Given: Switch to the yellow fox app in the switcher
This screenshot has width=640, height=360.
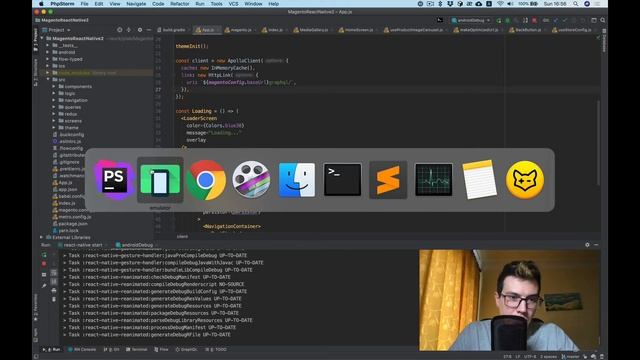Looking at the screenshot, I should pyautogui.click(x=525, y=180).
